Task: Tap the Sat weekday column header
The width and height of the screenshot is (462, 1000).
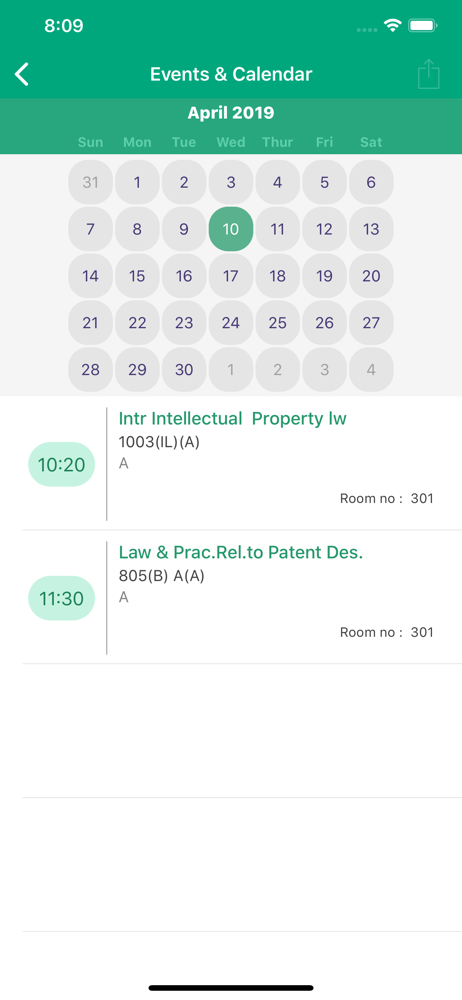Action: pos(371,142)
